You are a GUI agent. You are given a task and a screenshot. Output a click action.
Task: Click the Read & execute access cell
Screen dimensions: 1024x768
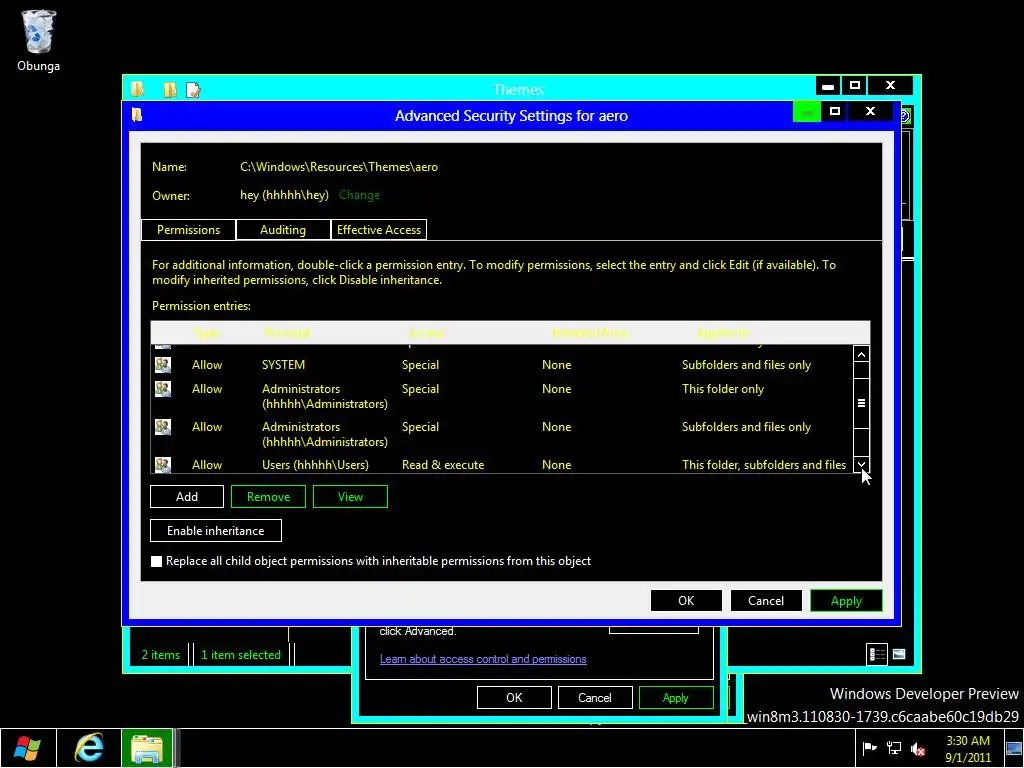click(x=443, y=464)
